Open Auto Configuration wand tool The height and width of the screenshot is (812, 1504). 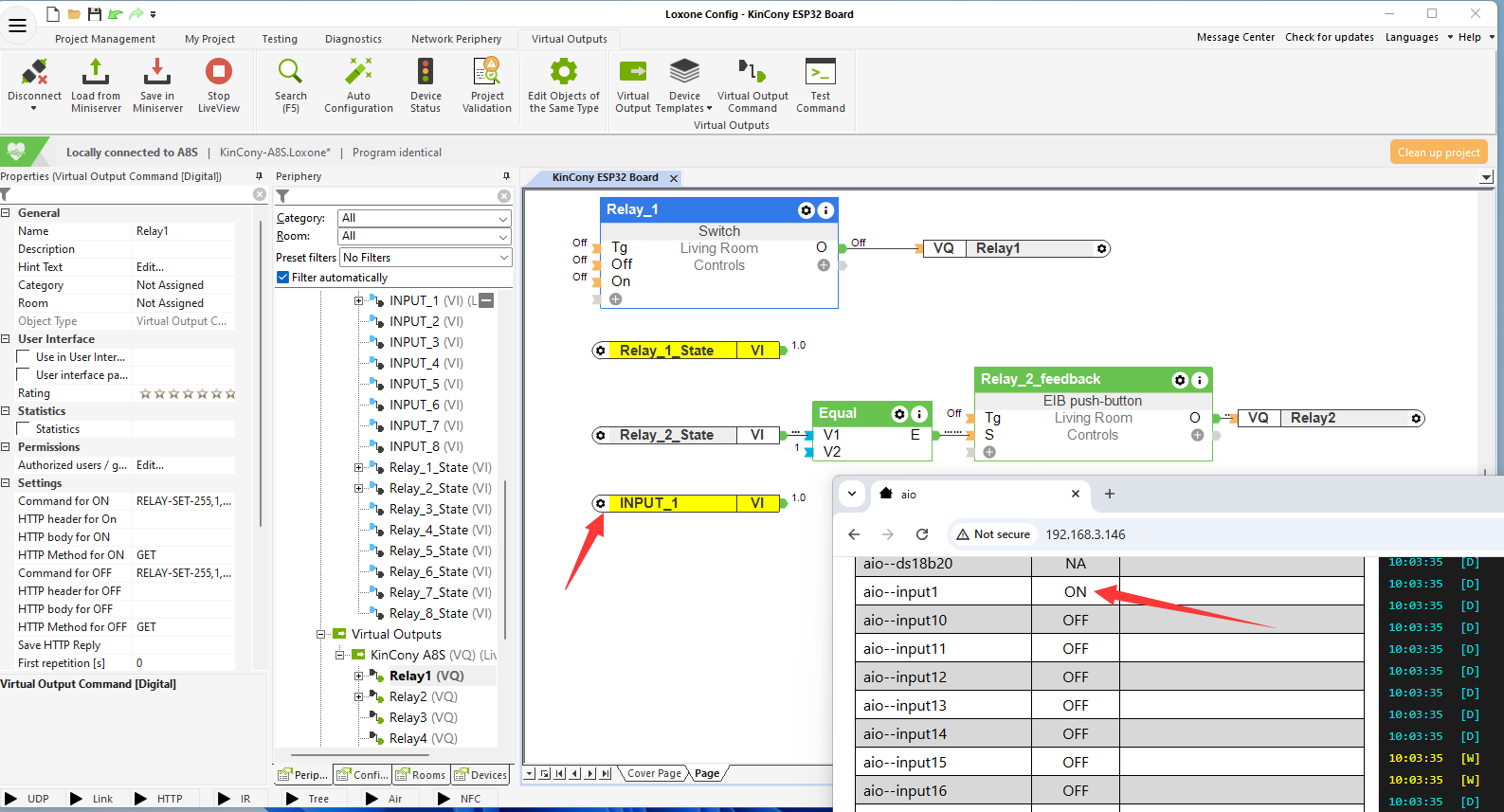tap(358, 73)
